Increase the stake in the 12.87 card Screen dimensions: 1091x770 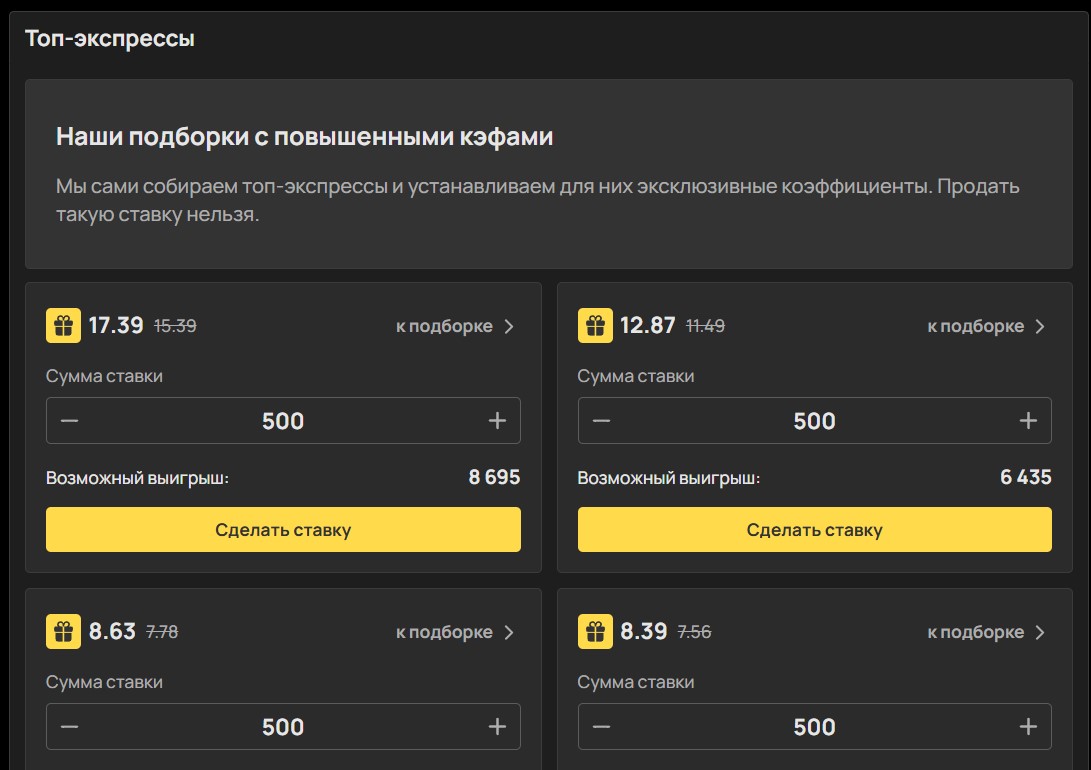click(1028, 421)
